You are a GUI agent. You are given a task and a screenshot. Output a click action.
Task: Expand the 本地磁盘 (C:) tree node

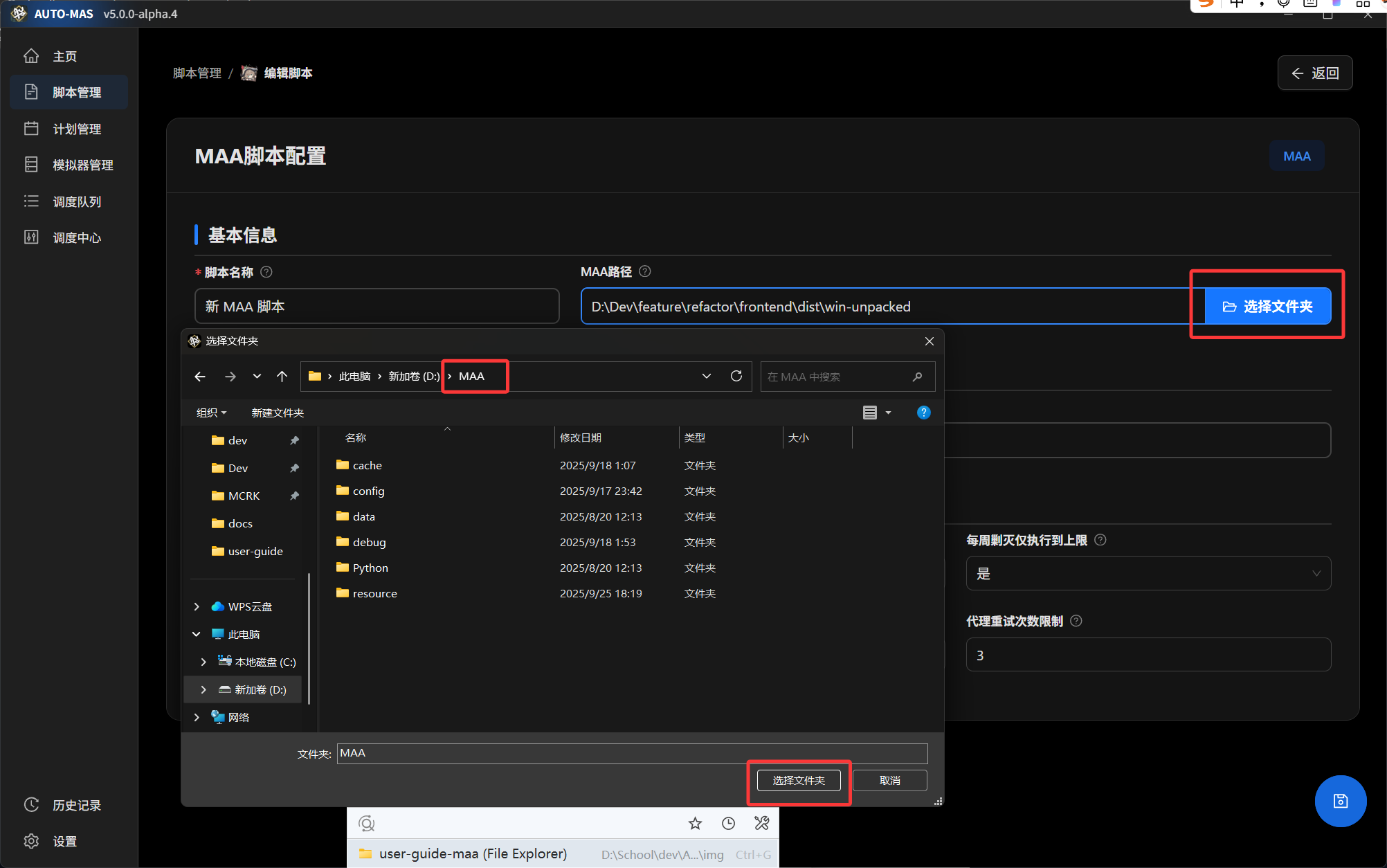203,662
